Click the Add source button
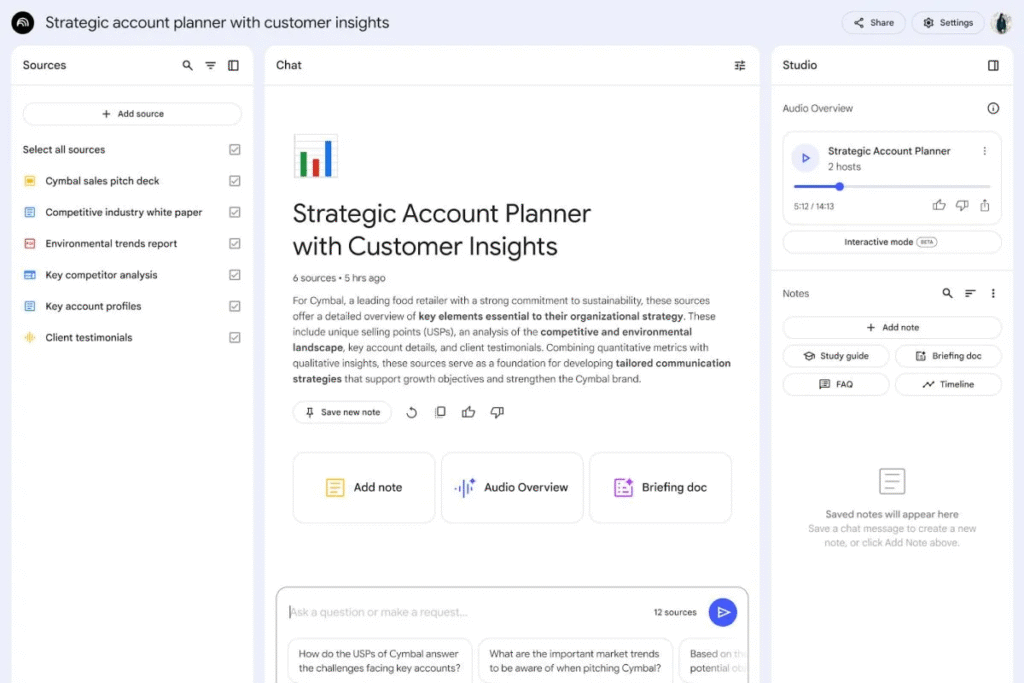 click(132, 114)
